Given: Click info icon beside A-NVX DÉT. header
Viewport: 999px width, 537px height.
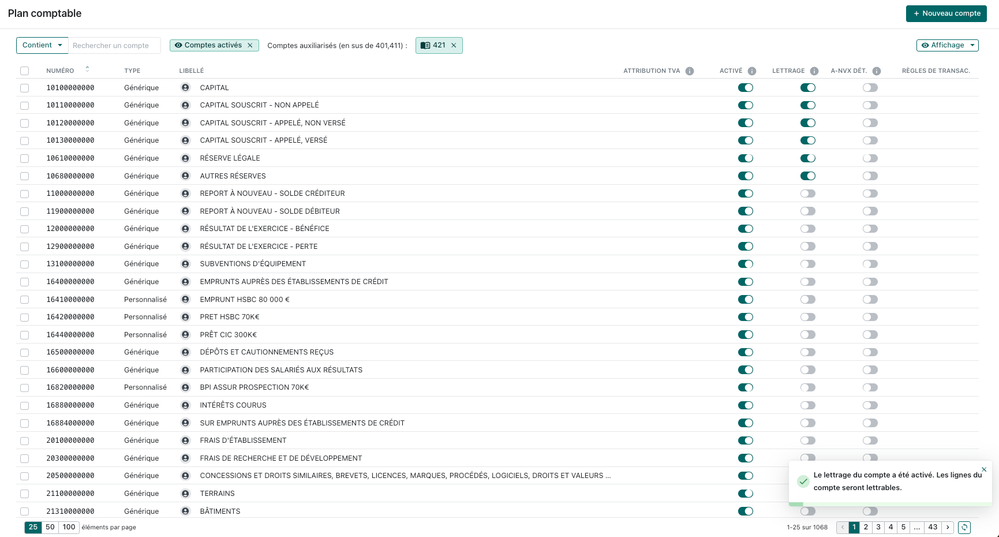Looking at the screenshot, I should click(876, 71).
